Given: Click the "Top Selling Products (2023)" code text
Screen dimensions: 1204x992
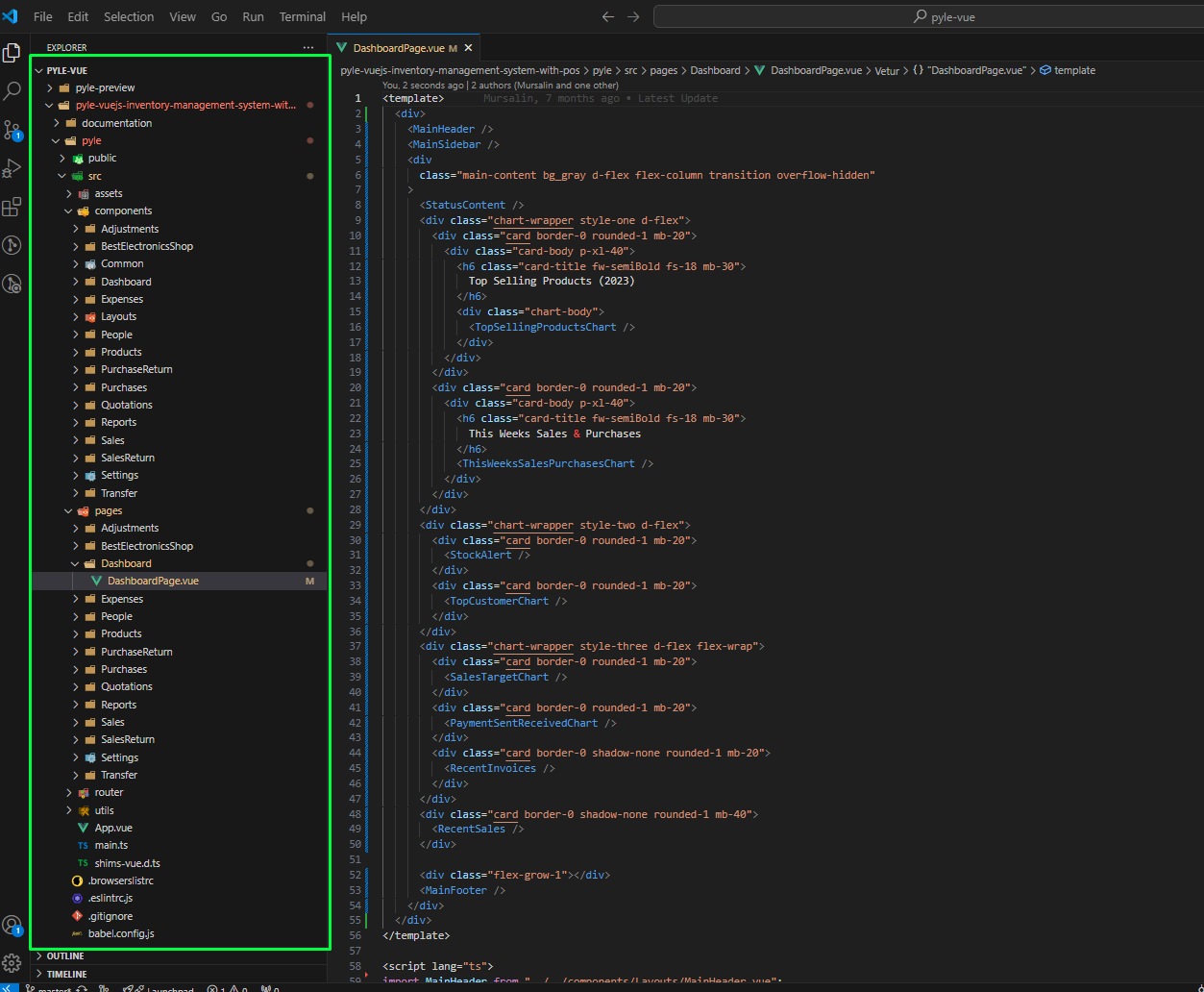Looking at the screenshot, I should [552, 281].
